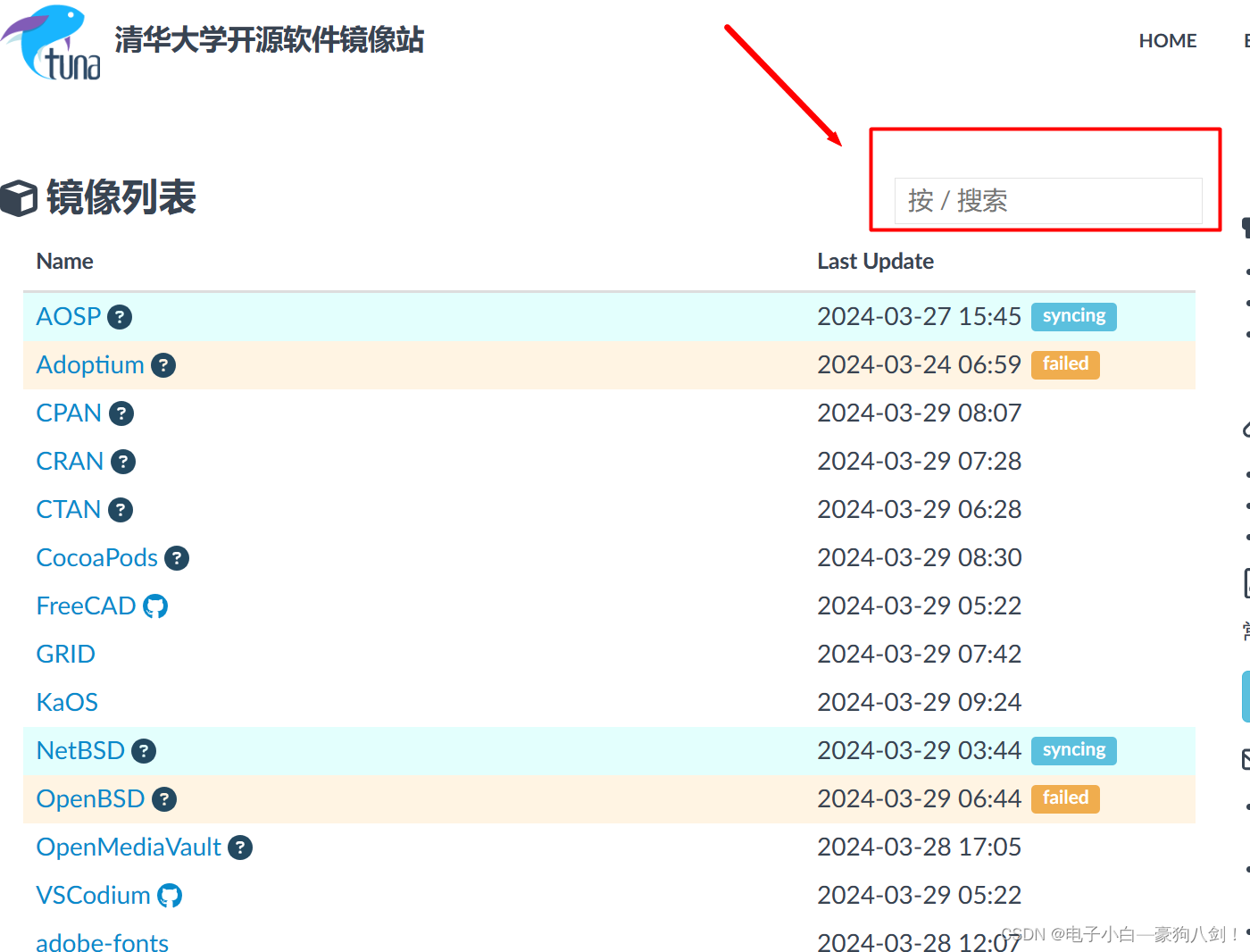Image resolution: width=1250 pixels, height=952 pixels.
Task: Click the syncing badge on NetBSD row
Action: coord(1074,750)
